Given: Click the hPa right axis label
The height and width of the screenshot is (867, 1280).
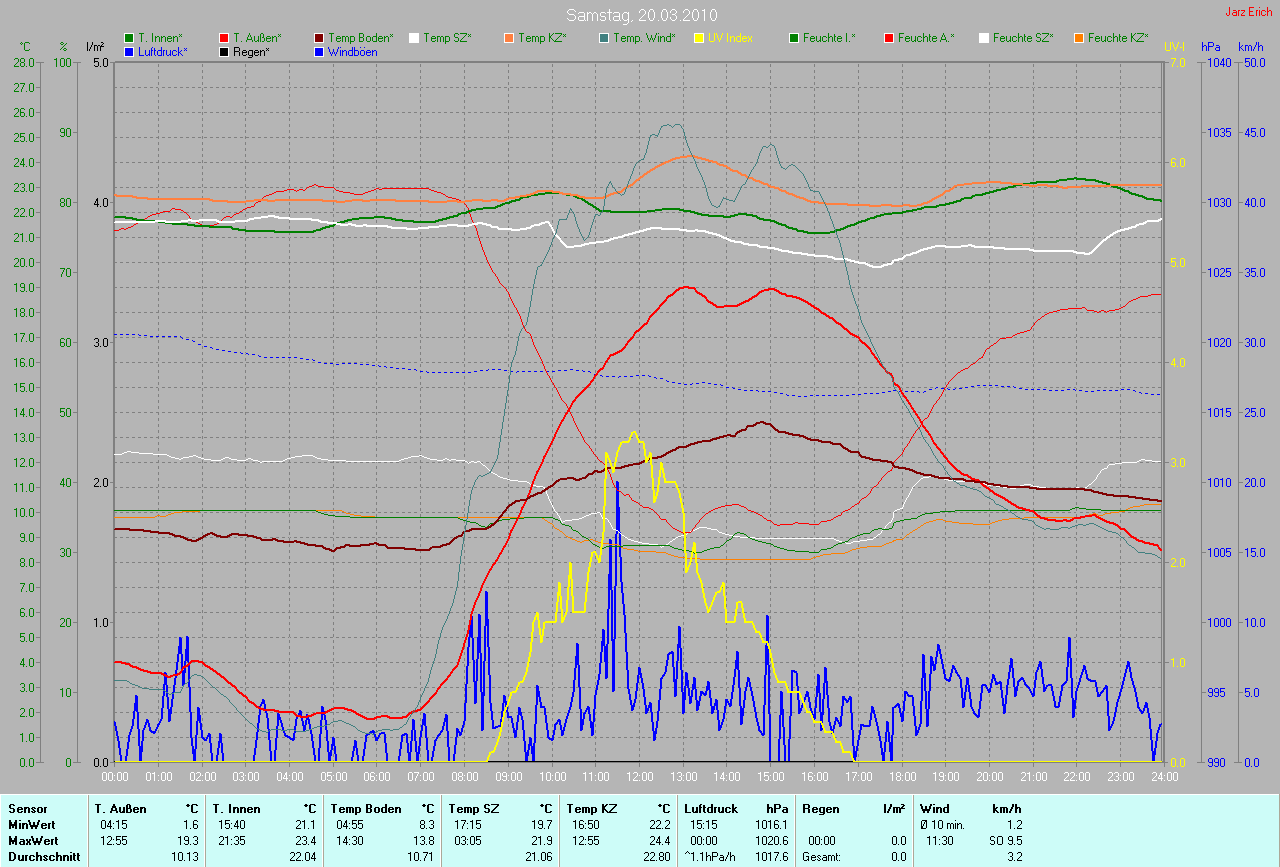Looking at the screenshot, I should click(1211, 47).
